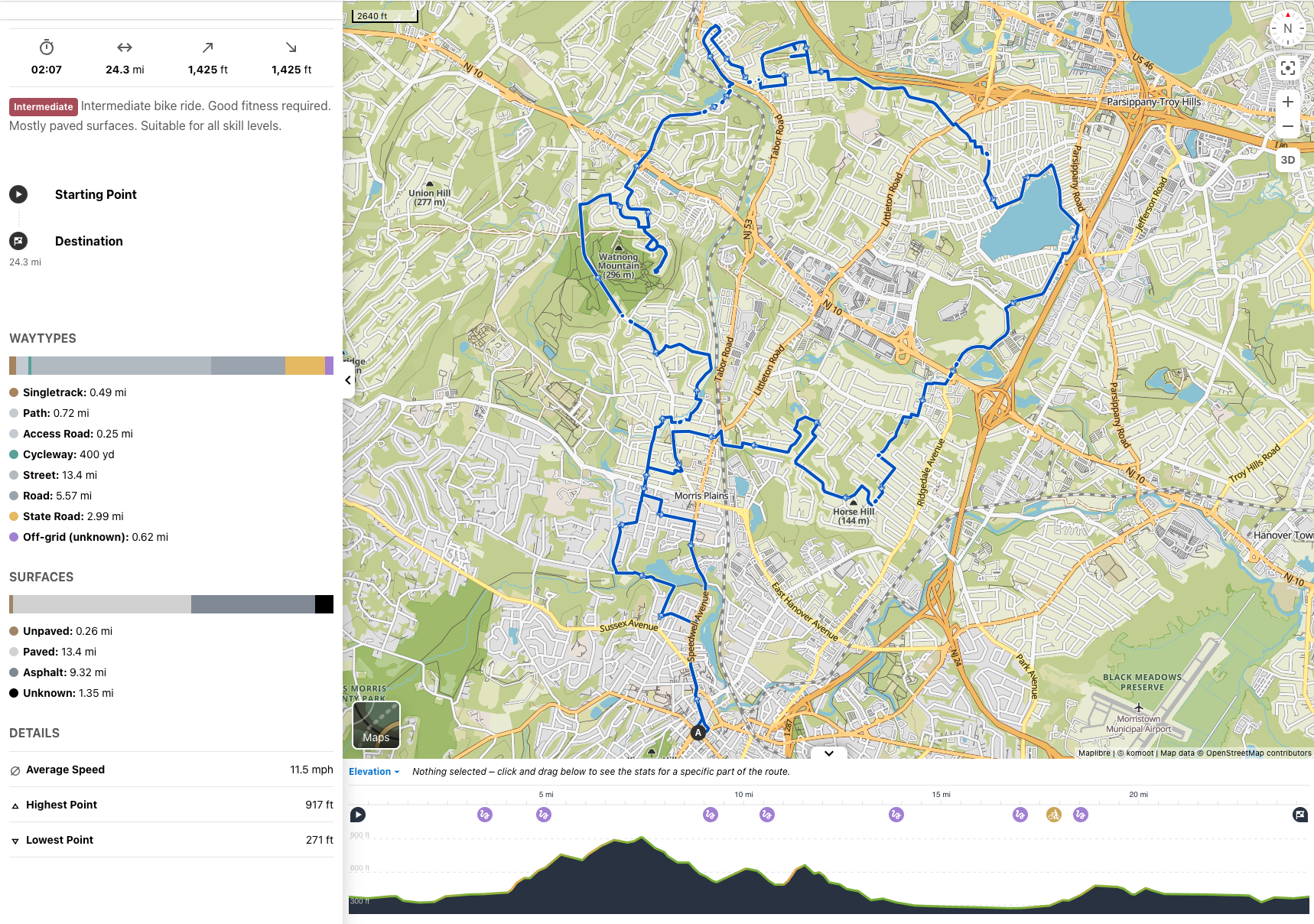Zoom in with the plus button
1314x924 pixels.
point(1287,102)
